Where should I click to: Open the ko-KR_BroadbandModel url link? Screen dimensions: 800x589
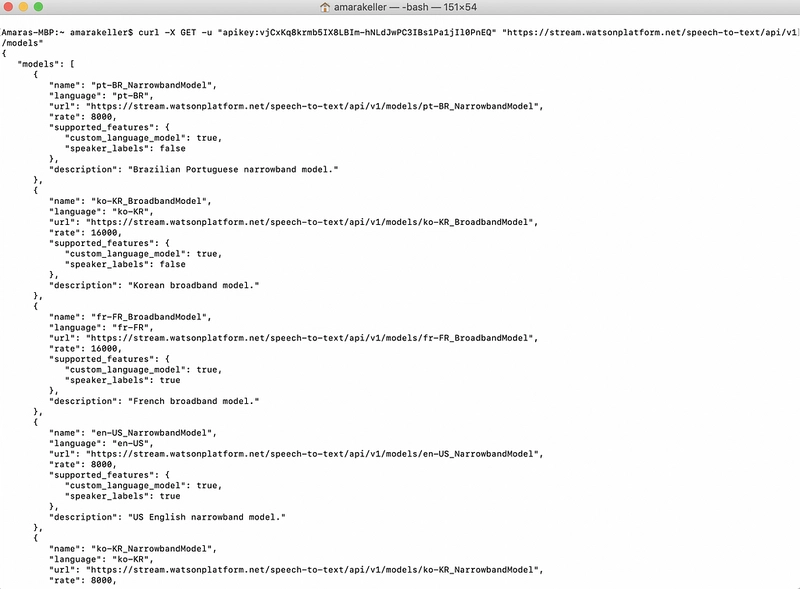311,222
